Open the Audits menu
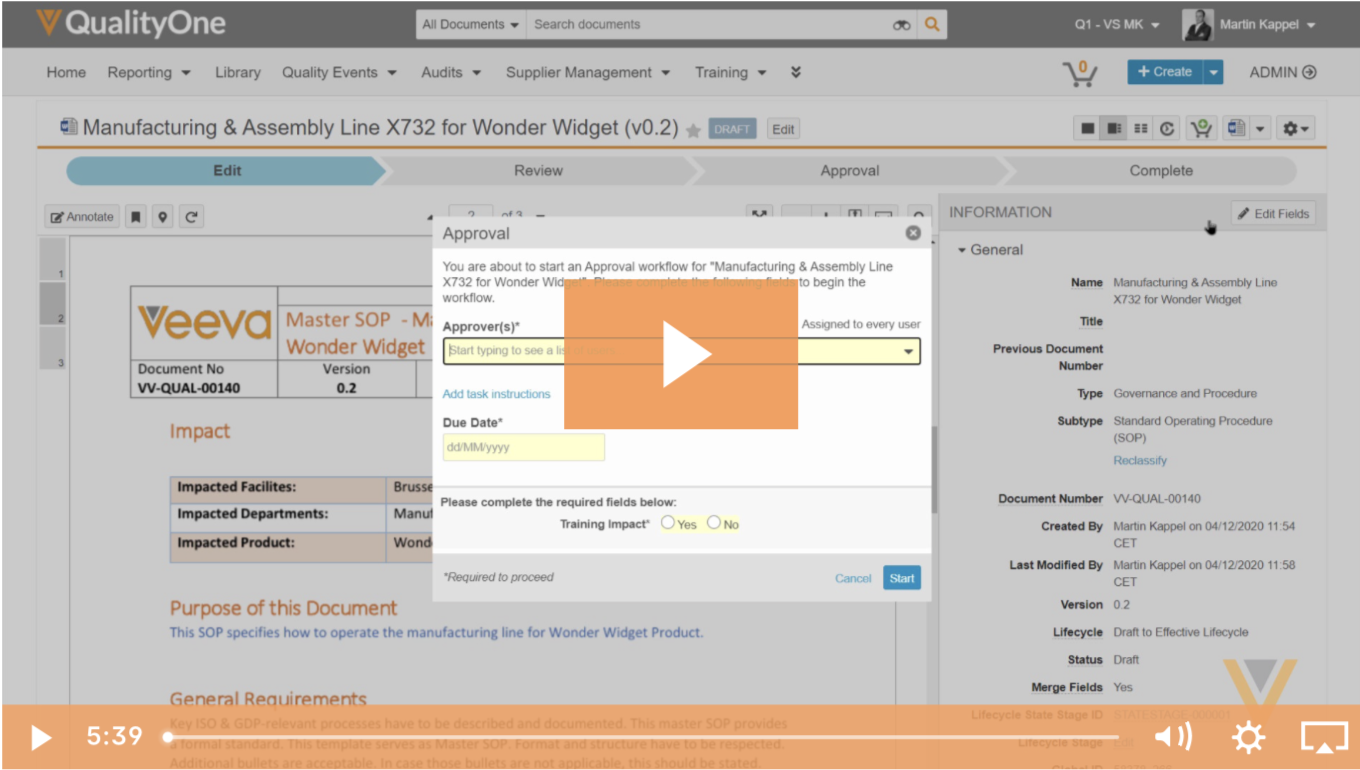Image resolution: width=1360 pixels, height=770 pixels. click(x=451, y=72)
